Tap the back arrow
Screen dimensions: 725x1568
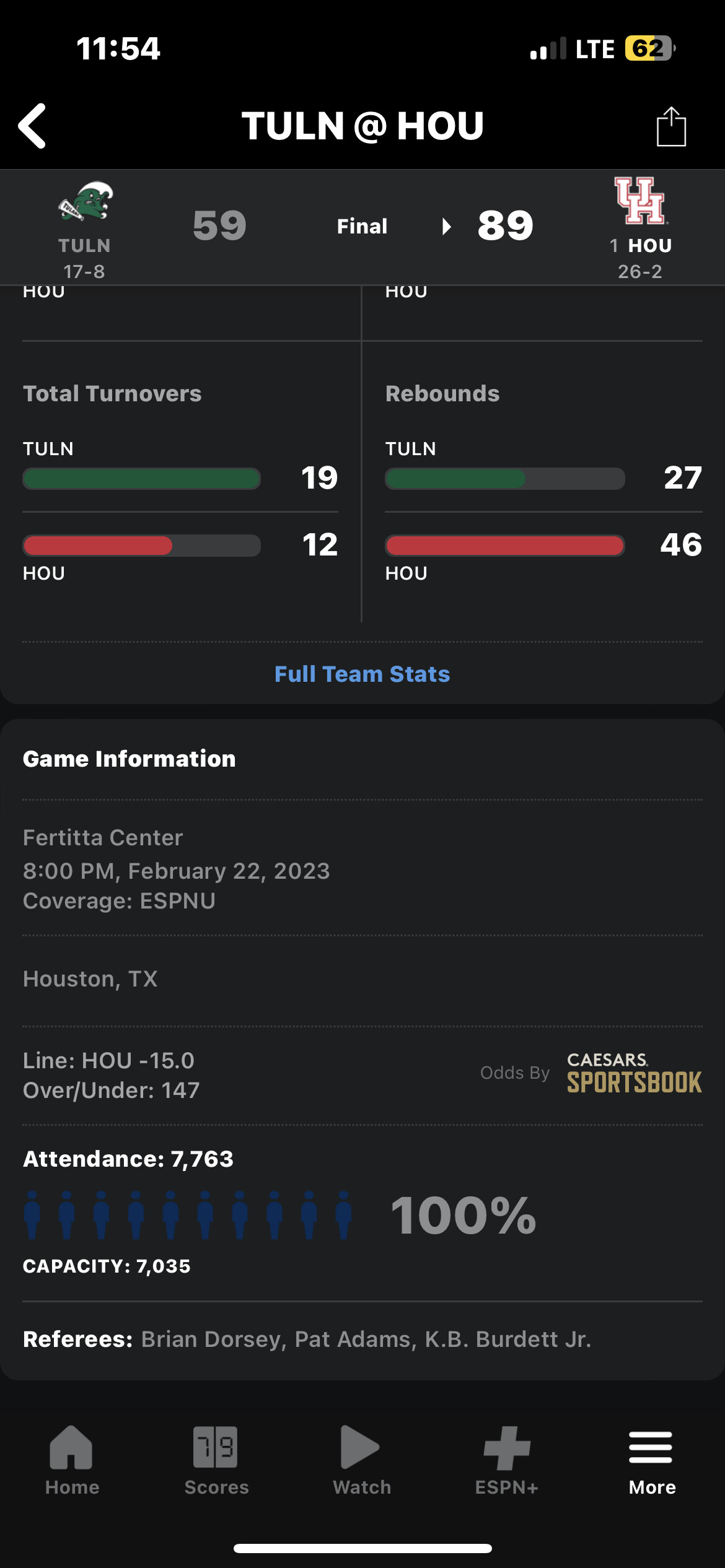pos(32,126)
